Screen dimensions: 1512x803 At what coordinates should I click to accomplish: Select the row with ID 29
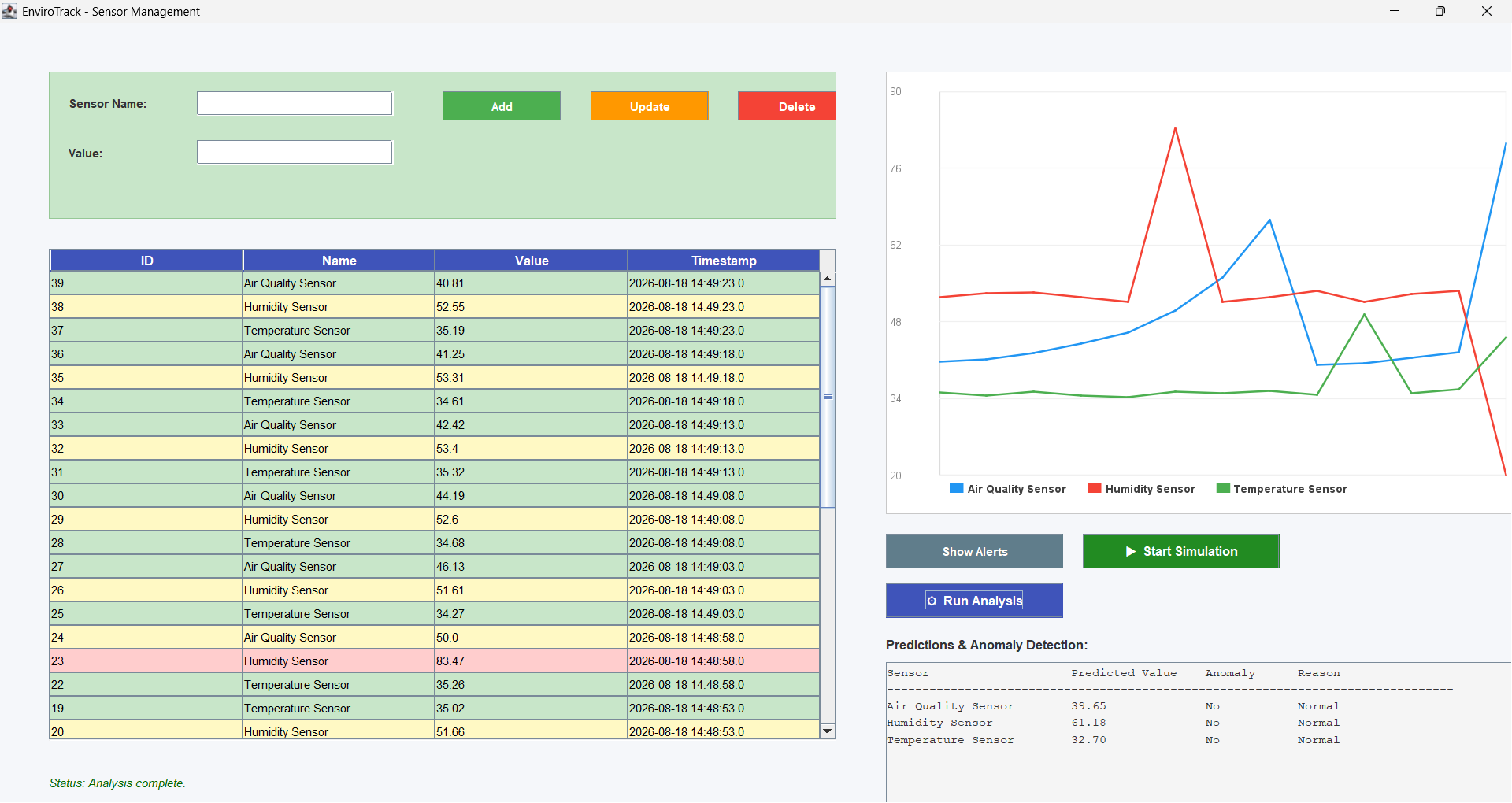click(x=435, y=520)
